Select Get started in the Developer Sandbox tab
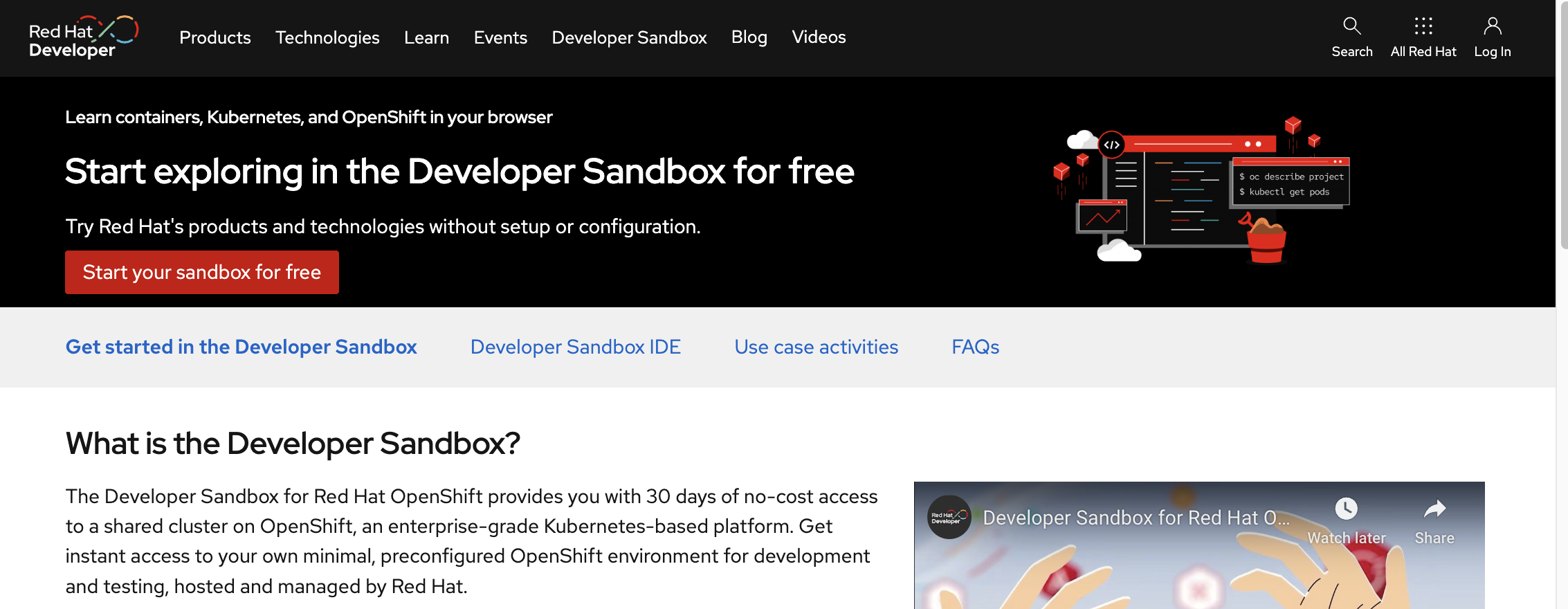The width and height of the screenshot is (1568, 609). click(241, 347)
